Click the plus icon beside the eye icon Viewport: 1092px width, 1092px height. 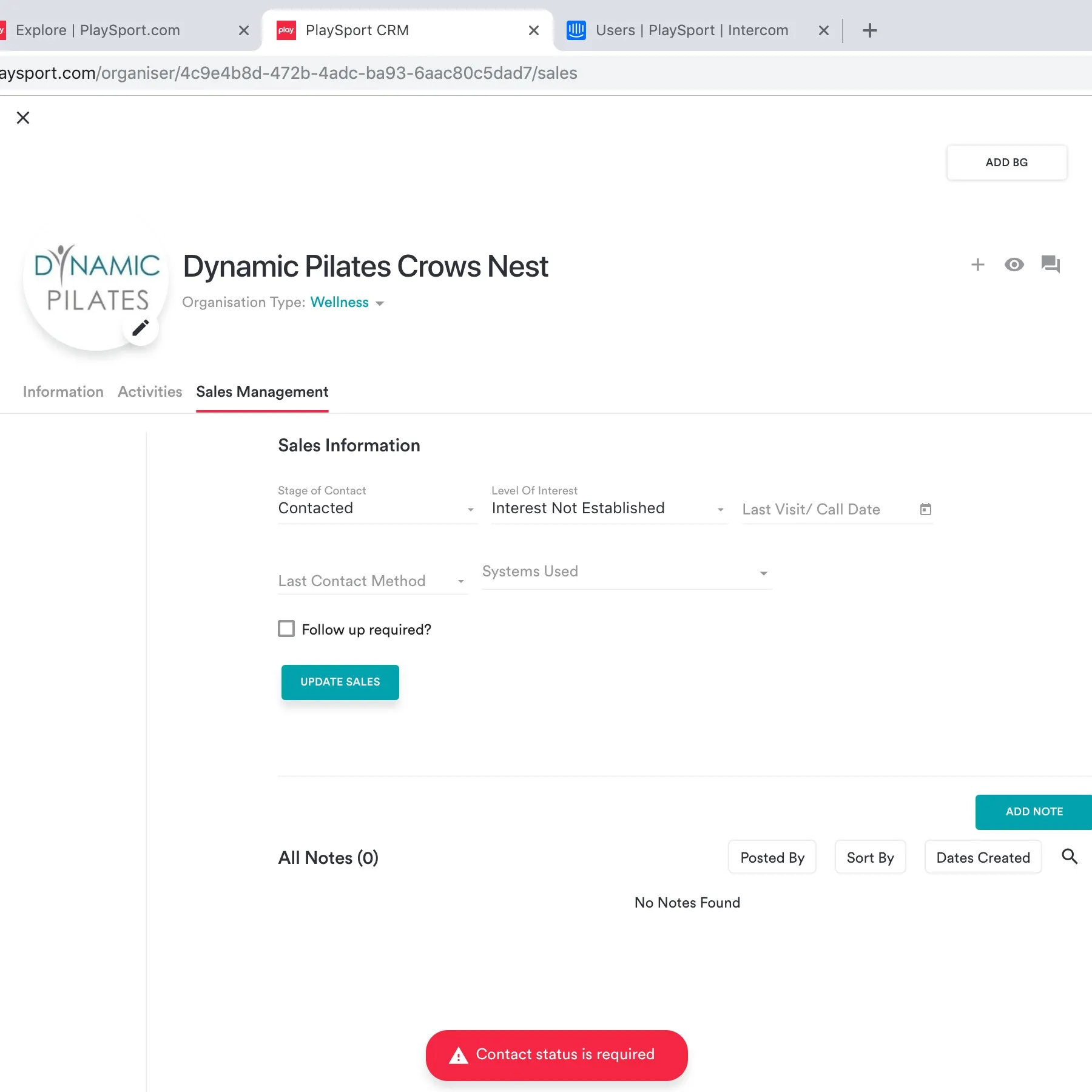click(x=977, y=265)
